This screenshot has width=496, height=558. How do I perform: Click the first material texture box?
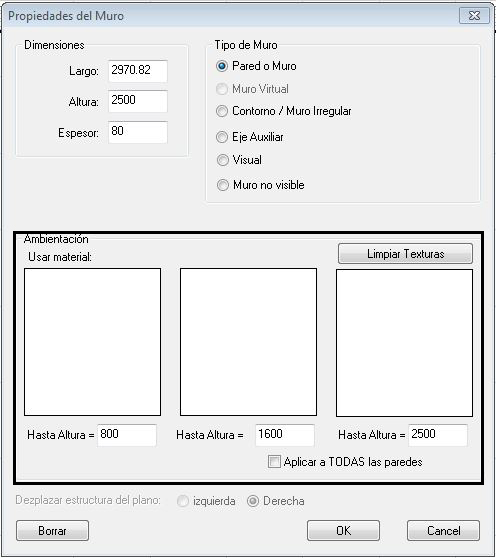click(x=93, y=342)
